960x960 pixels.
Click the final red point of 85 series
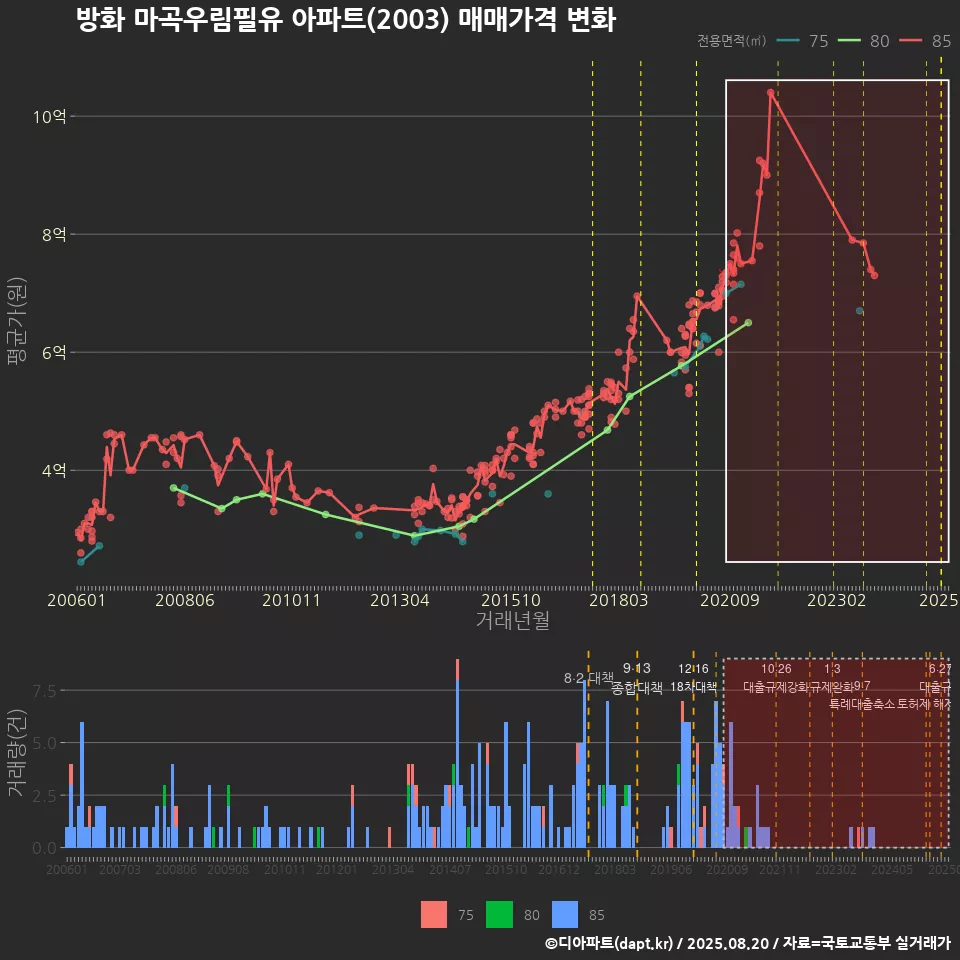pyautogui.click(x=875, y=276)
